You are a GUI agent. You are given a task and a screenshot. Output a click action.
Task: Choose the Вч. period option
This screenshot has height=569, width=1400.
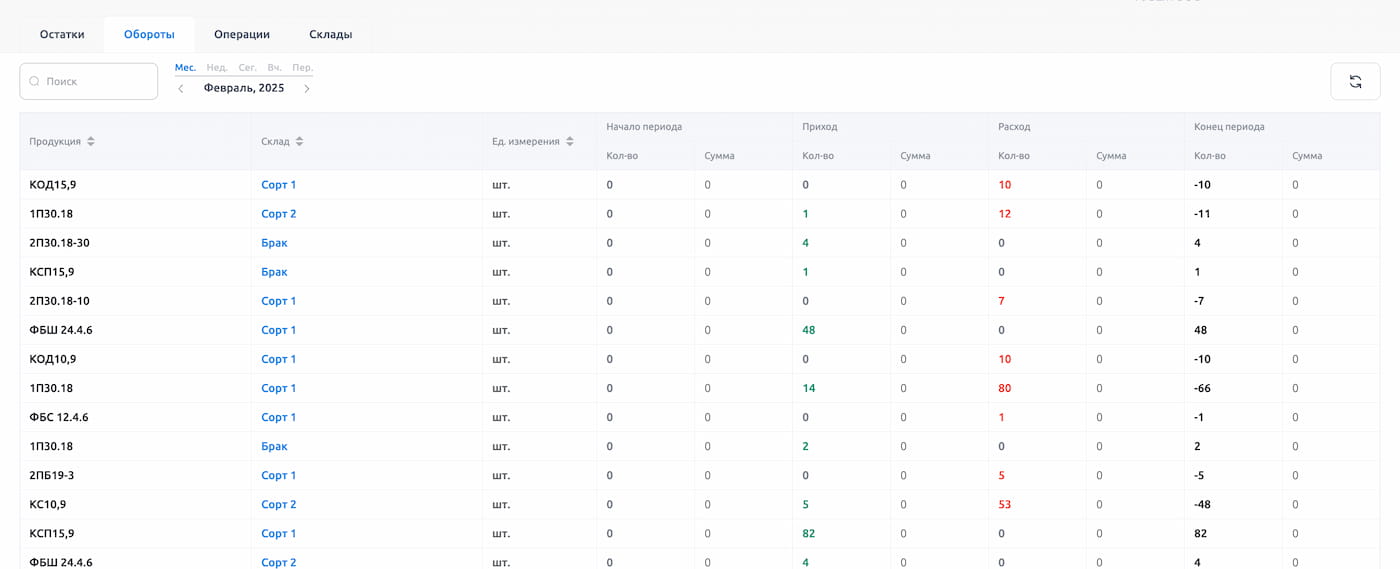274,68
